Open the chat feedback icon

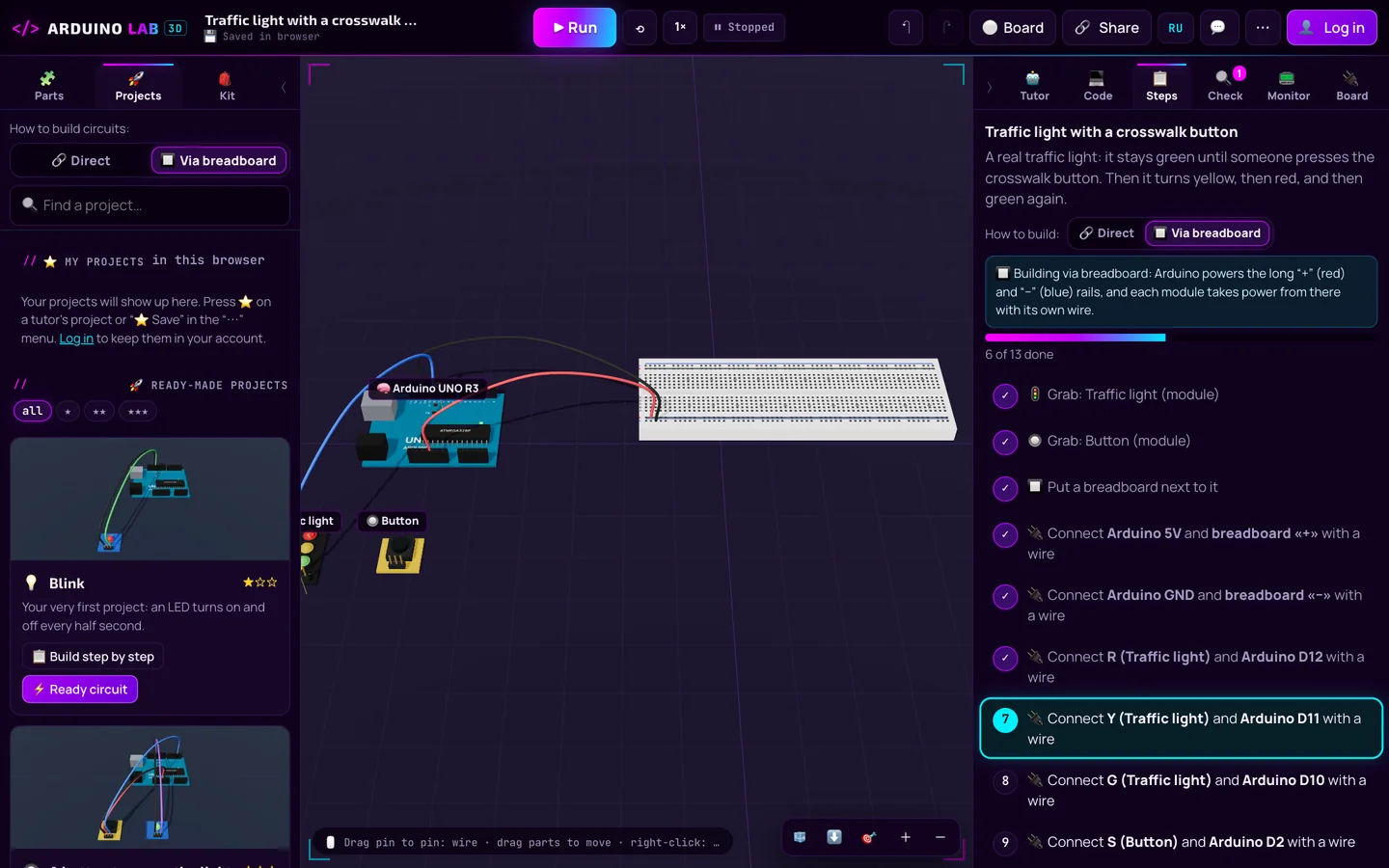1218,28
